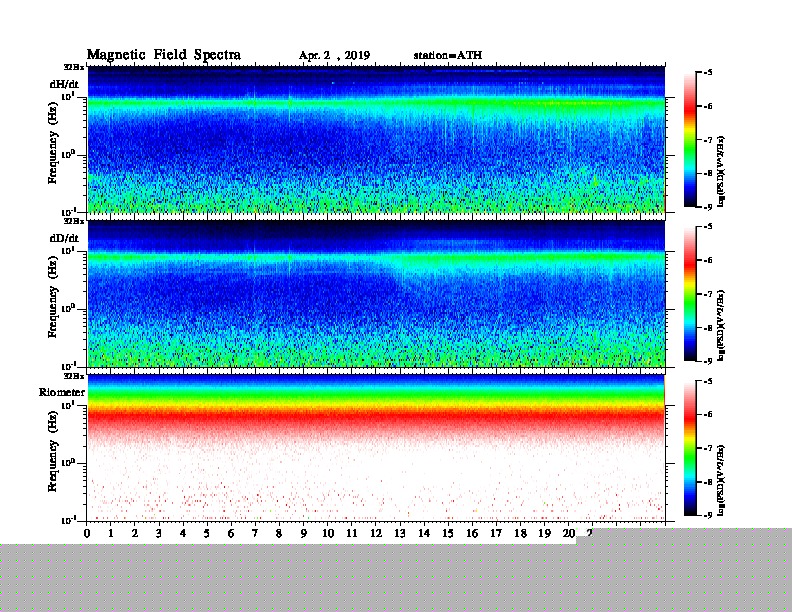
Task: Select the dD/dt panel label
Action: click(64, 238)
